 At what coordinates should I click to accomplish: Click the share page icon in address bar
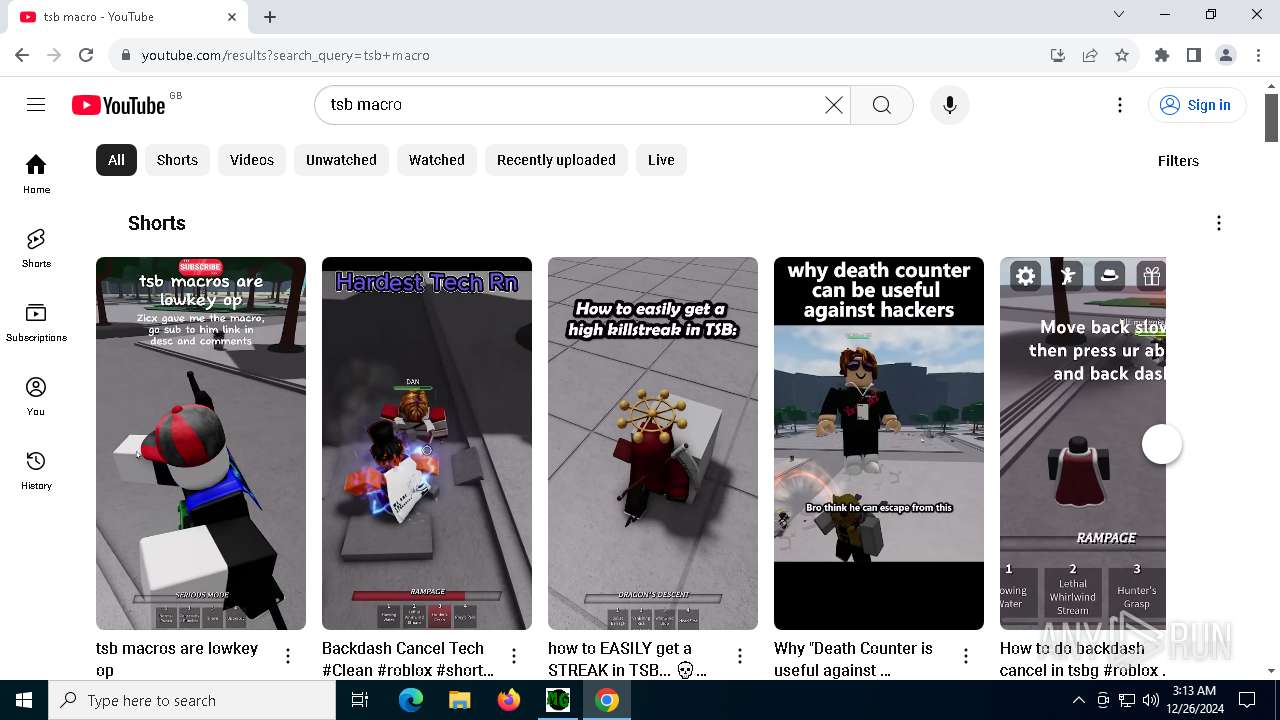tap(1090, 55)
